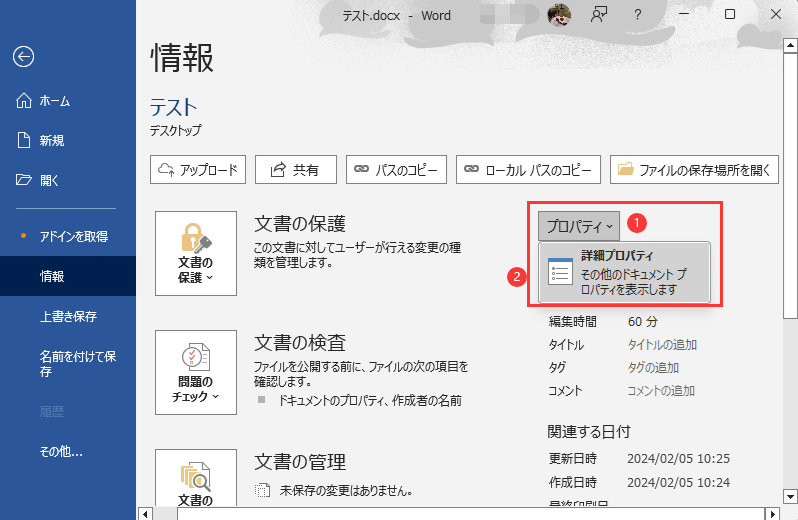Open the 問題のチェック dropdown button
Viewport: 798px width, 520px height.
click(x=196, y=372)
